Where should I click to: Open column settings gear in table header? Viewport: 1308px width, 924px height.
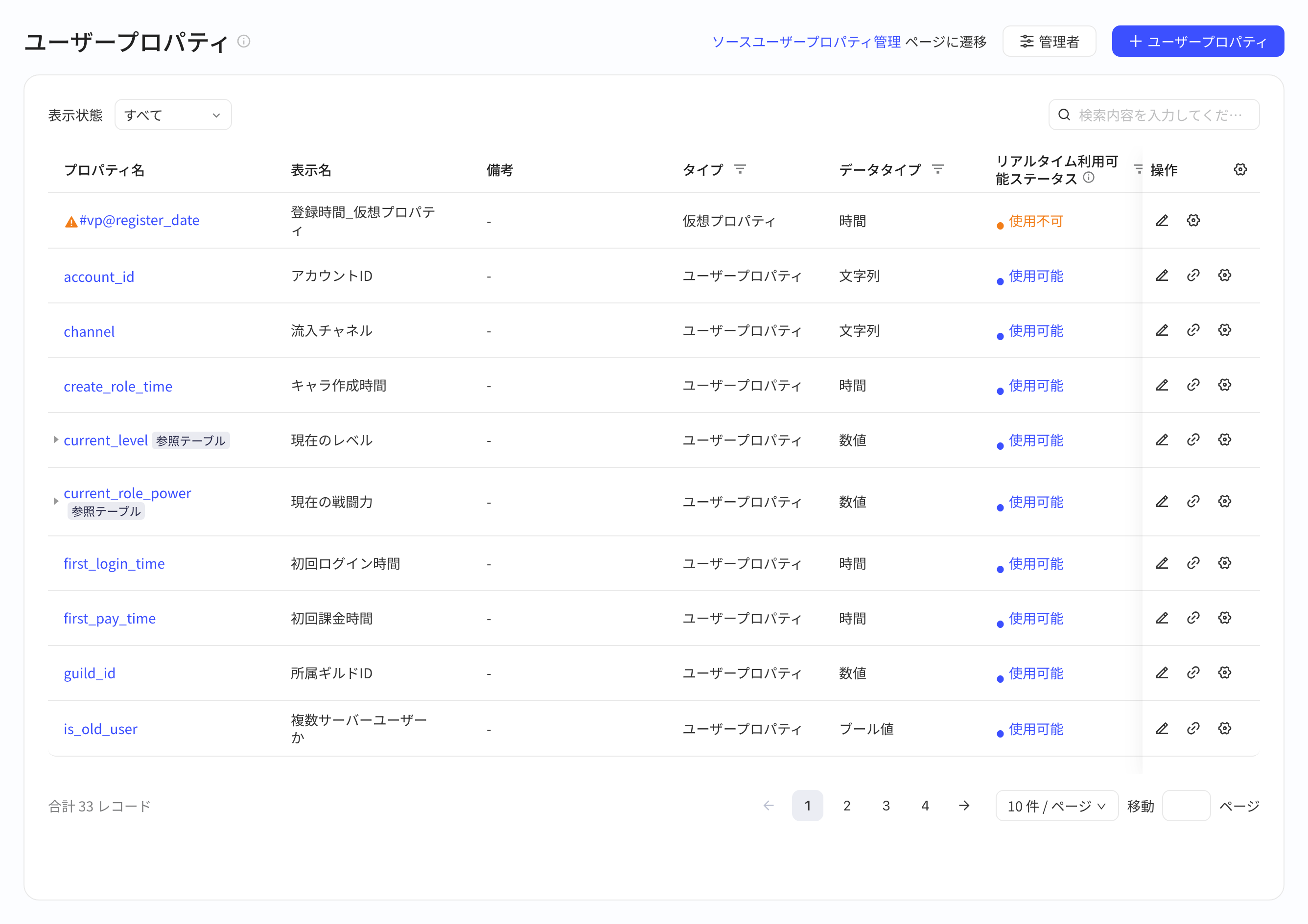point(1239,170)
